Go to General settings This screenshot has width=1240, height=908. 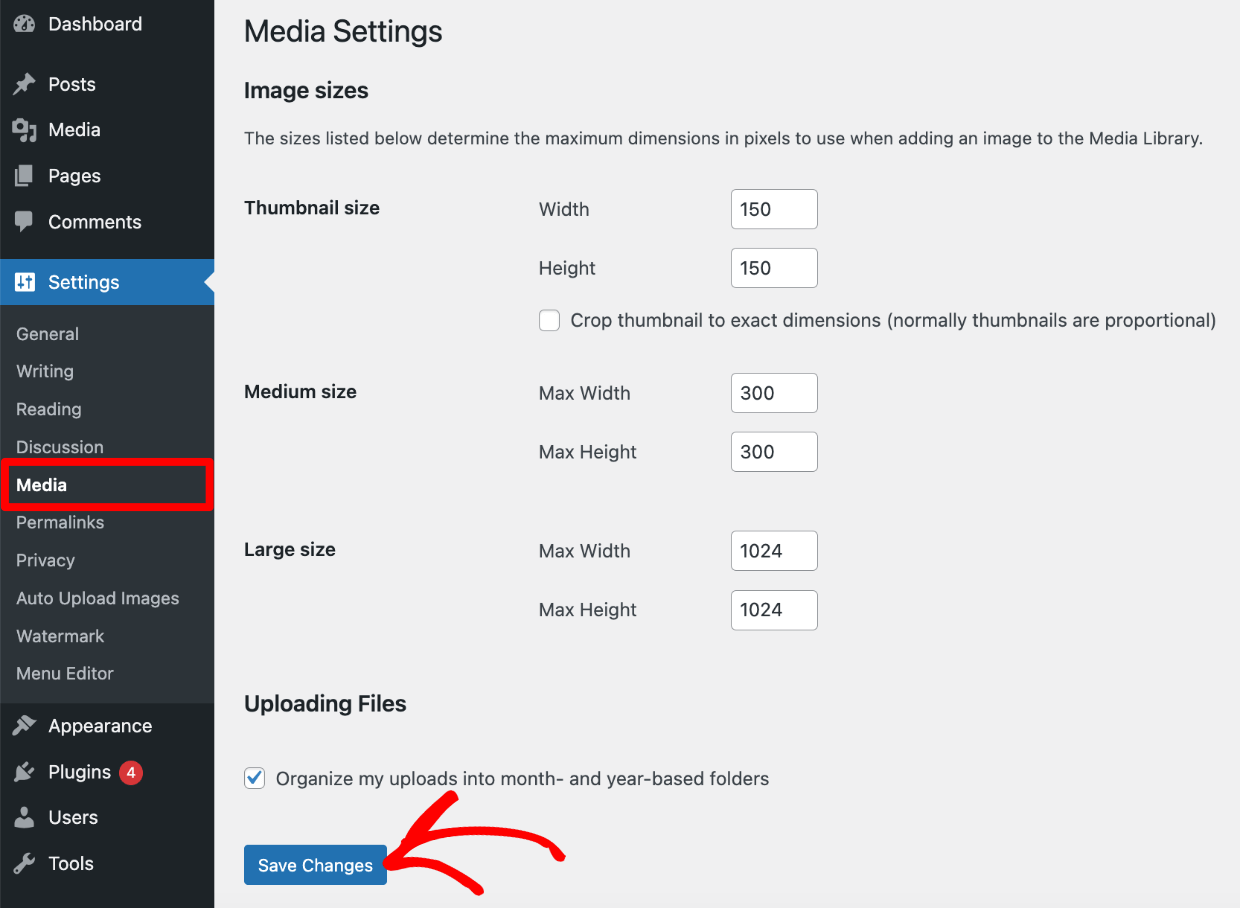point(47,333)
